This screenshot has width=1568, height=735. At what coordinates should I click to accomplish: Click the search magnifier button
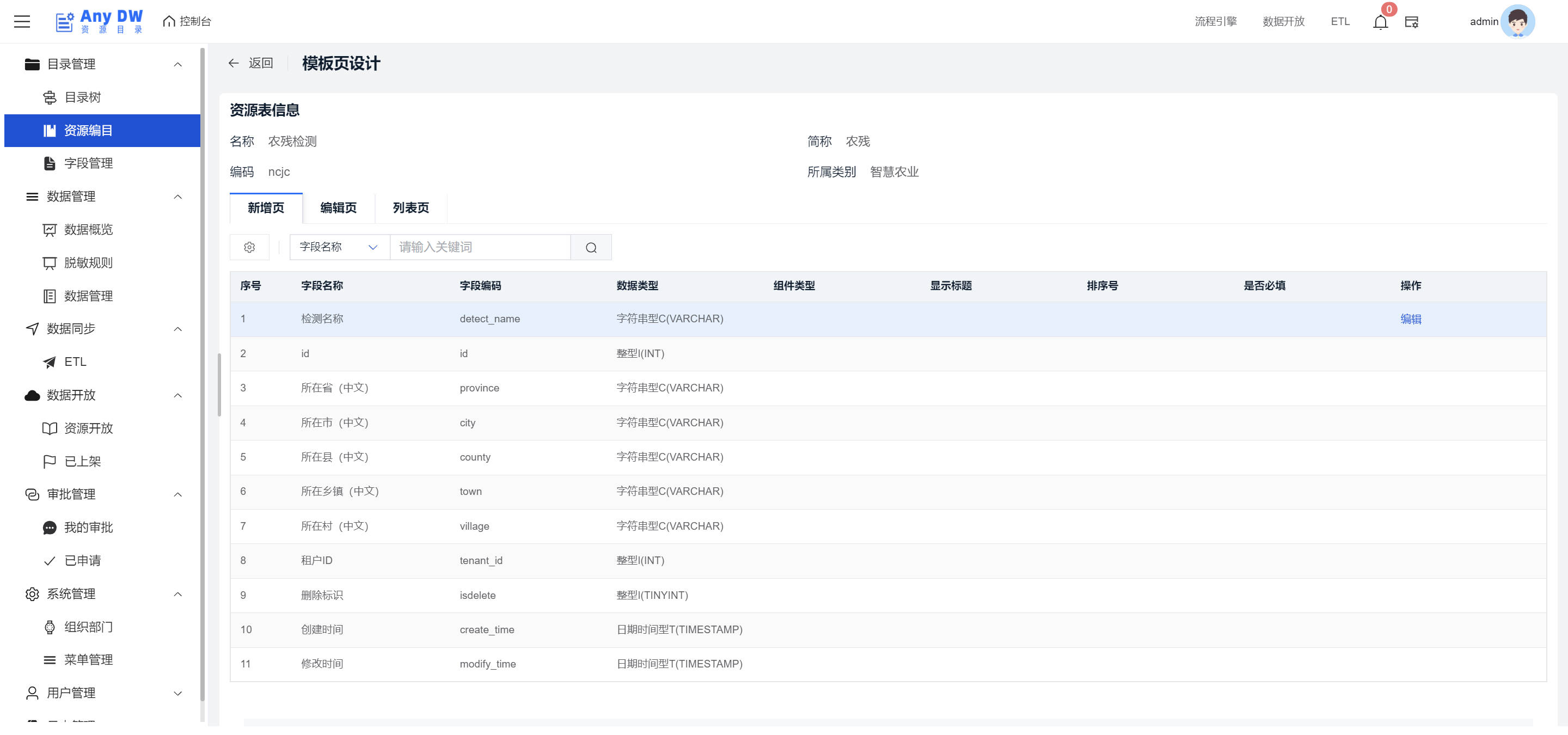tap(590, 247)
